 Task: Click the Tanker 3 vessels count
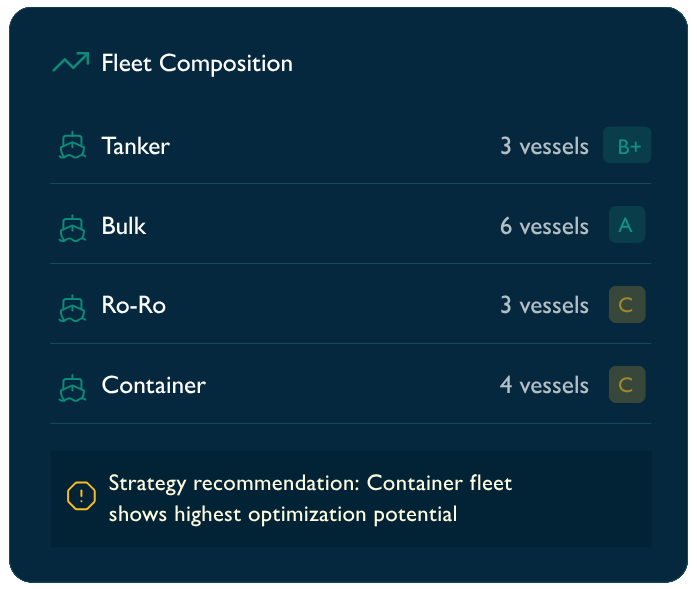[544, 146]
